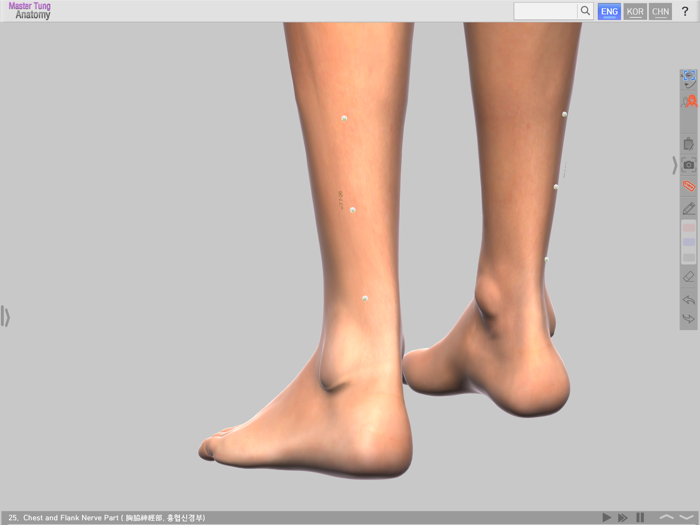Select the labeled middle point on the left leg

[x=353, y=210]
